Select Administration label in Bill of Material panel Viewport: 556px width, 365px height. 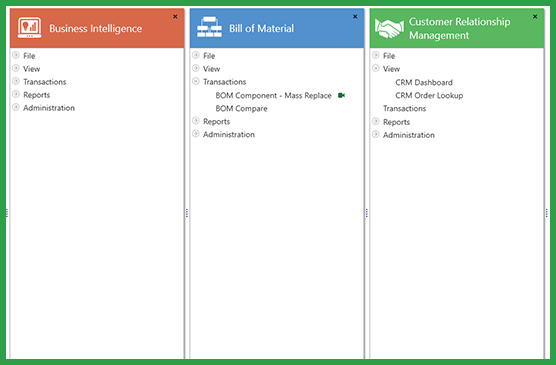(229, 134)
